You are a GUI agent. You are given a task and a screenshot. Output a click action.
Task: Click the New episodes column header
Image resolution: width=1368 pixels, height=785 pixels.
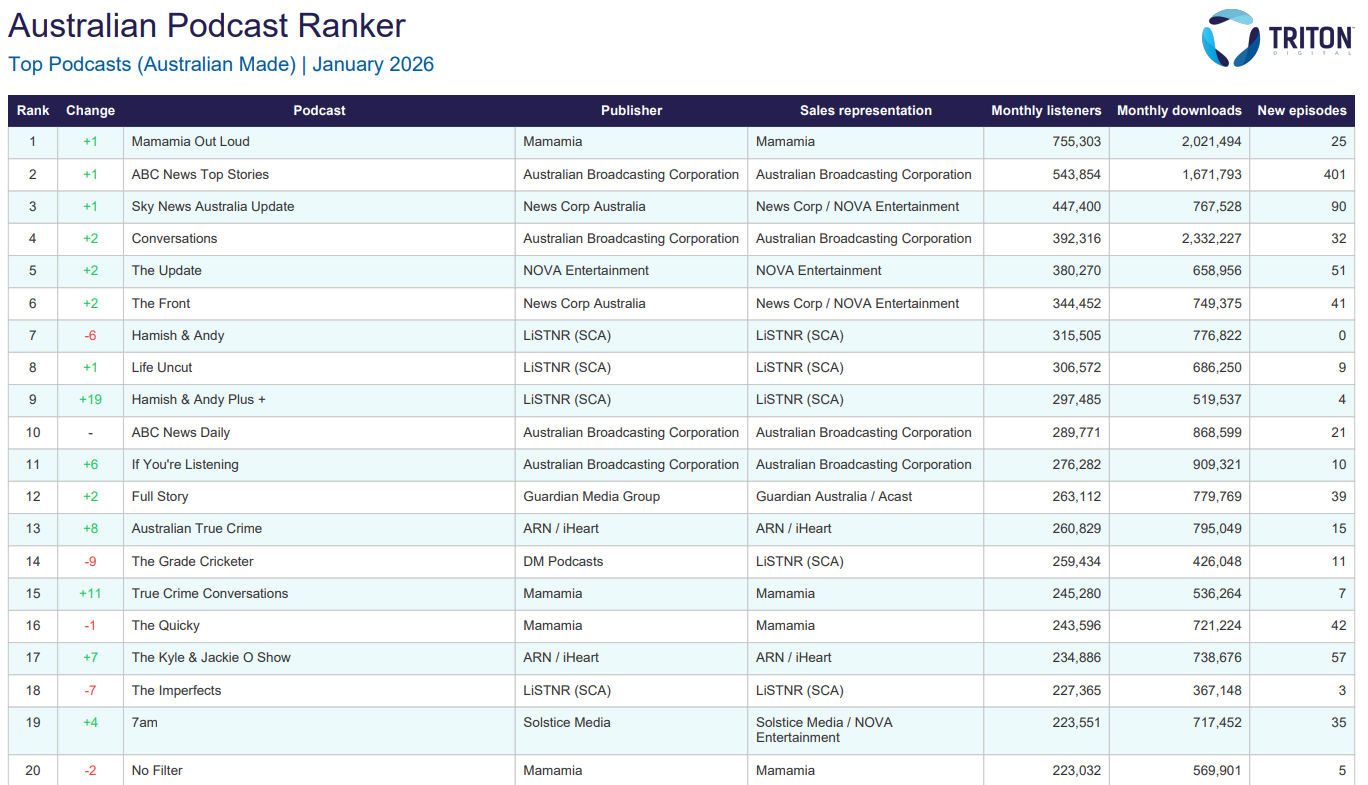click(x=1301, y=111)
